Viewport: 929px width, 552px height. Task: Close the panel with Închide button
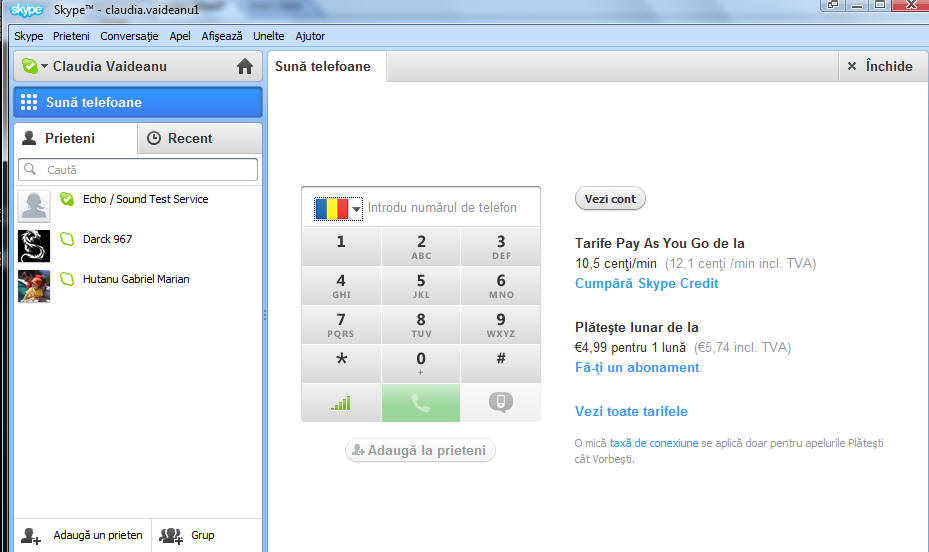[x=879, y=66]
